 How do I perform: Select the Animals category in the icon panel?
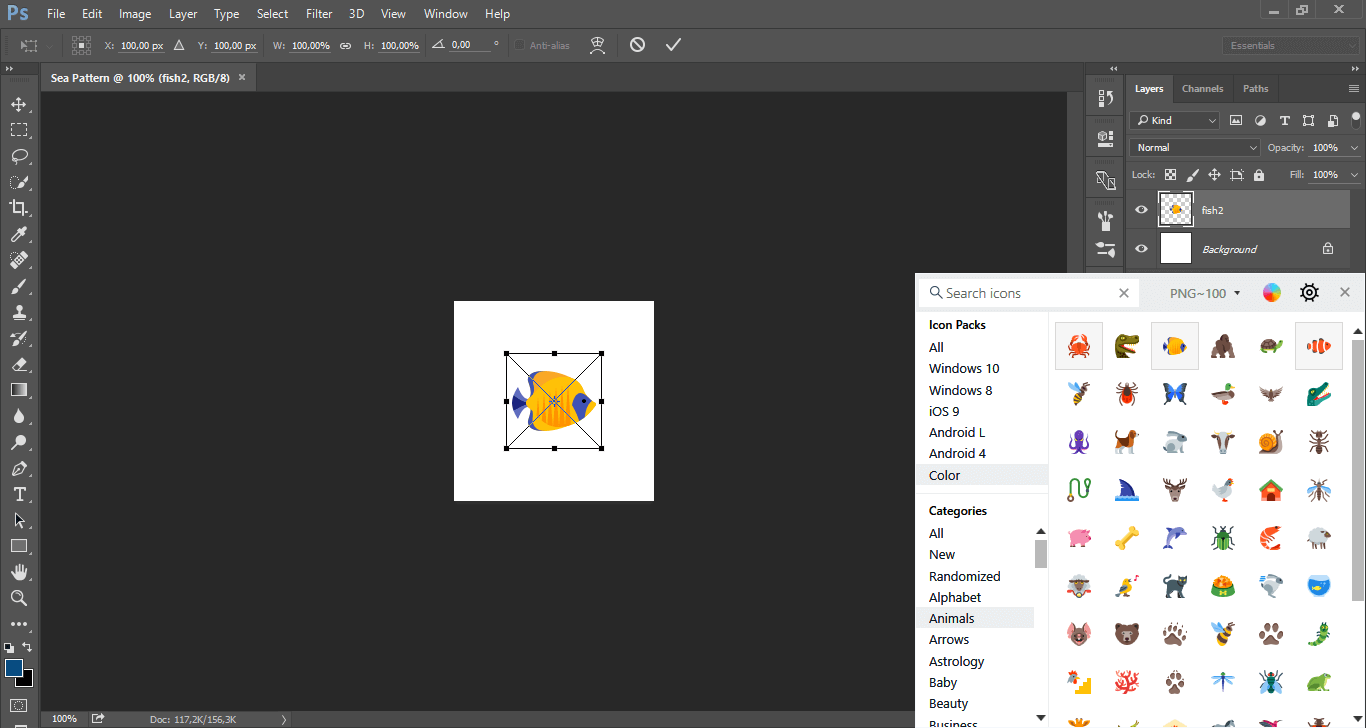pyautogui.click(x=951, y=618)
